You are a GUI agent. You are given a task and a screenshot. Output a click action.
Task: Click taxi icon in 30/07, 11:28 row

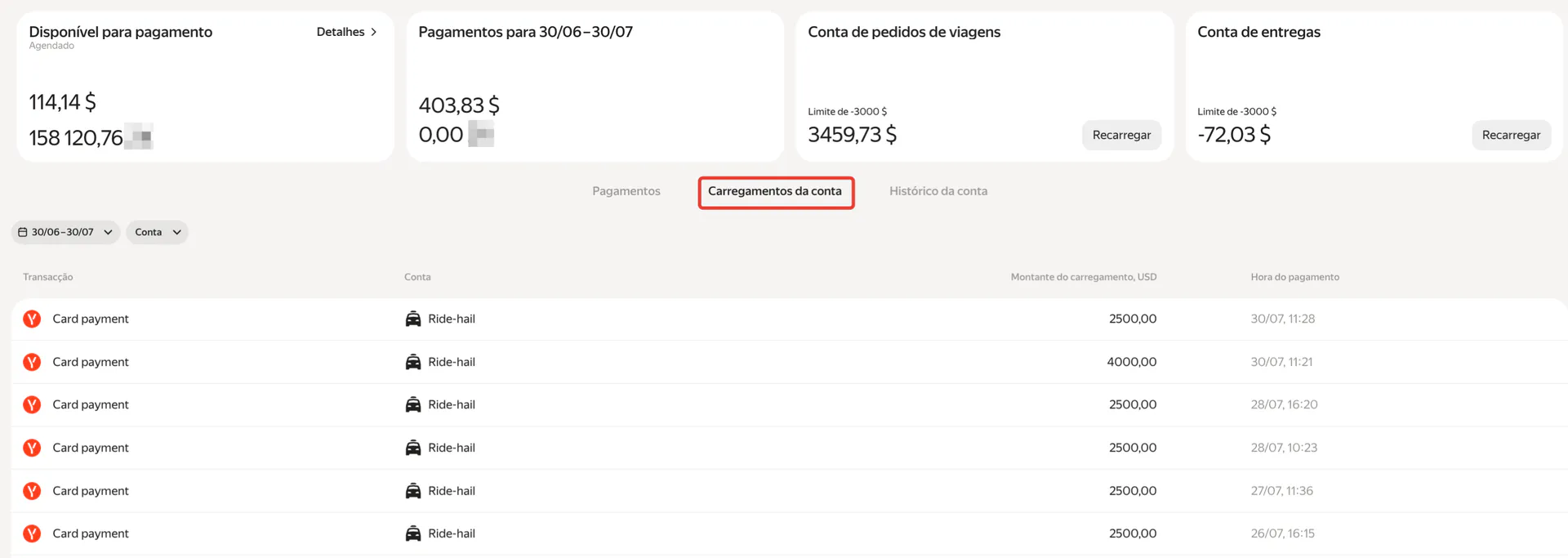pos(413,319)
